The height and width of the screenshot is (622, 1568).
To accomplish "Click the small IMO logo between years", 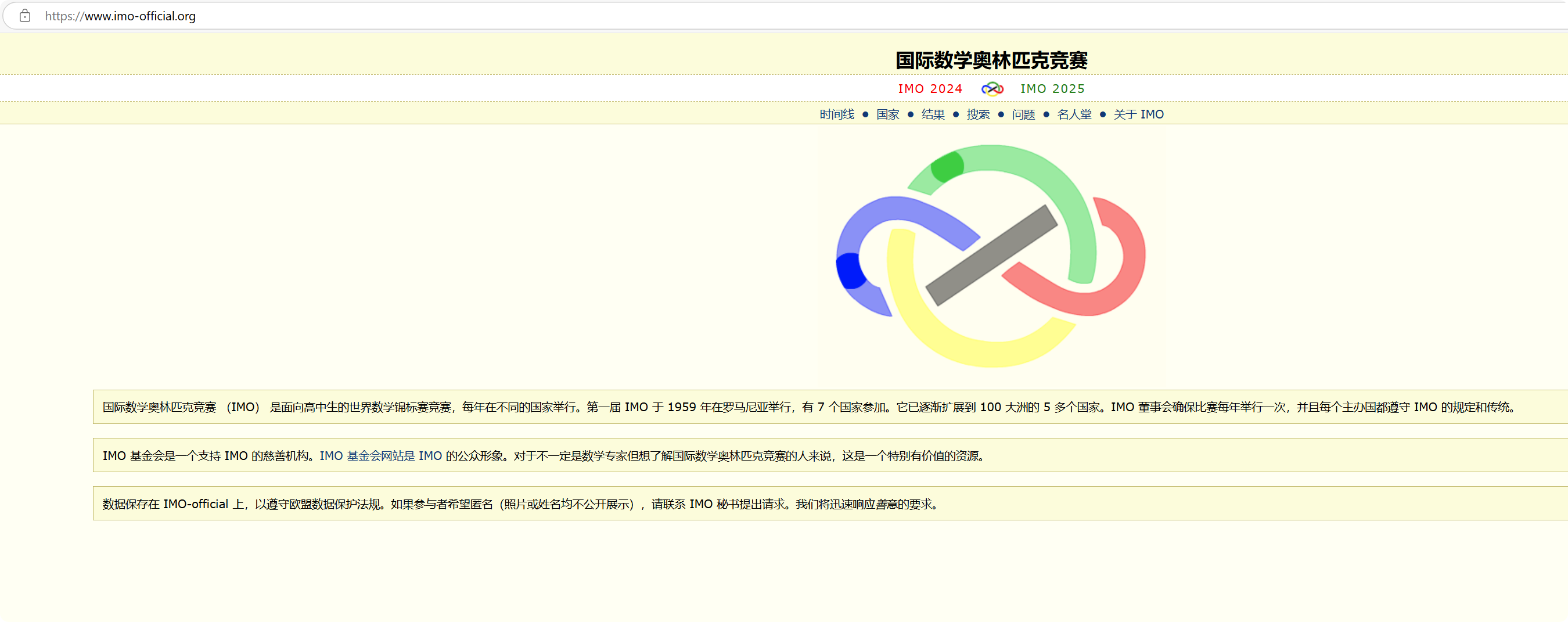I will coord(991,89).
